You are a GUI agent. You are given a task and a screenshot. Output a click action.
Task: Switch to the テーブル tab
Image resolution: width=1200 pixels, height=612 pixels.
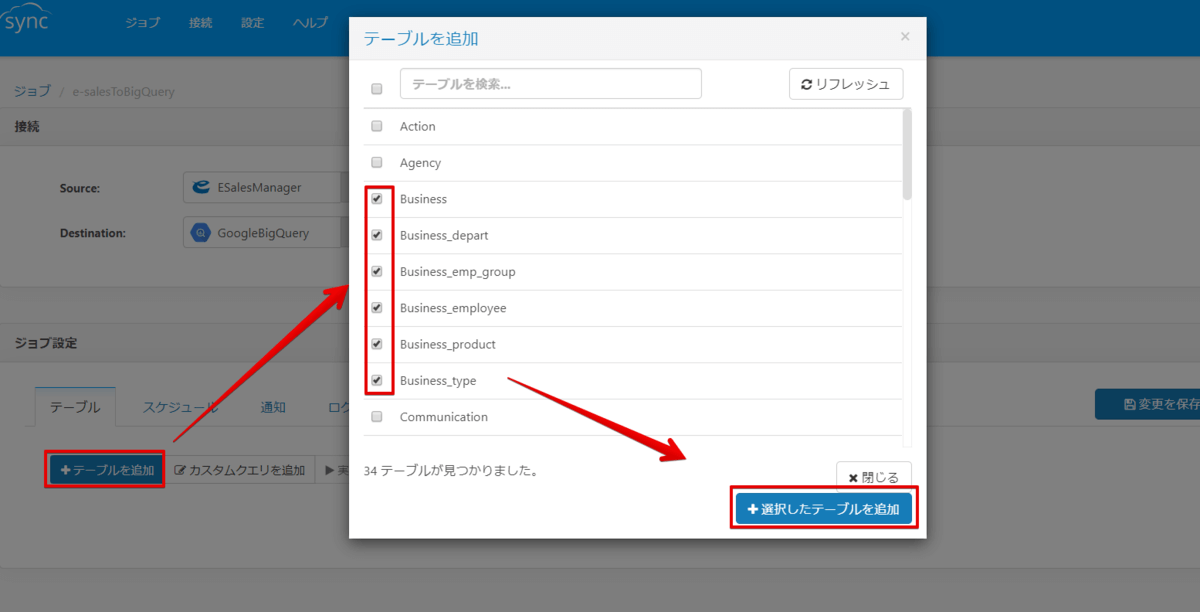(x=75, y=407)
